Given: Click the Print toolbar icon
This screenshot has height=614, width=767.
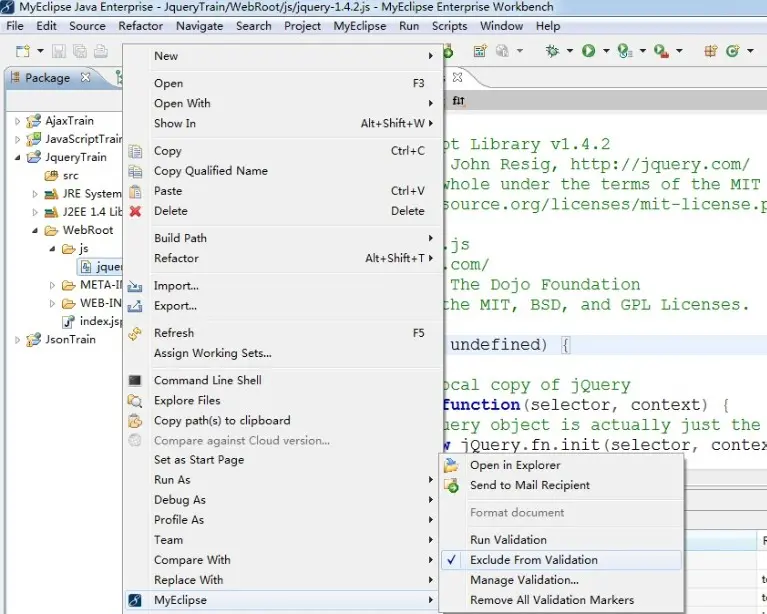Looking at the screenshot, I should coord(101,51).
